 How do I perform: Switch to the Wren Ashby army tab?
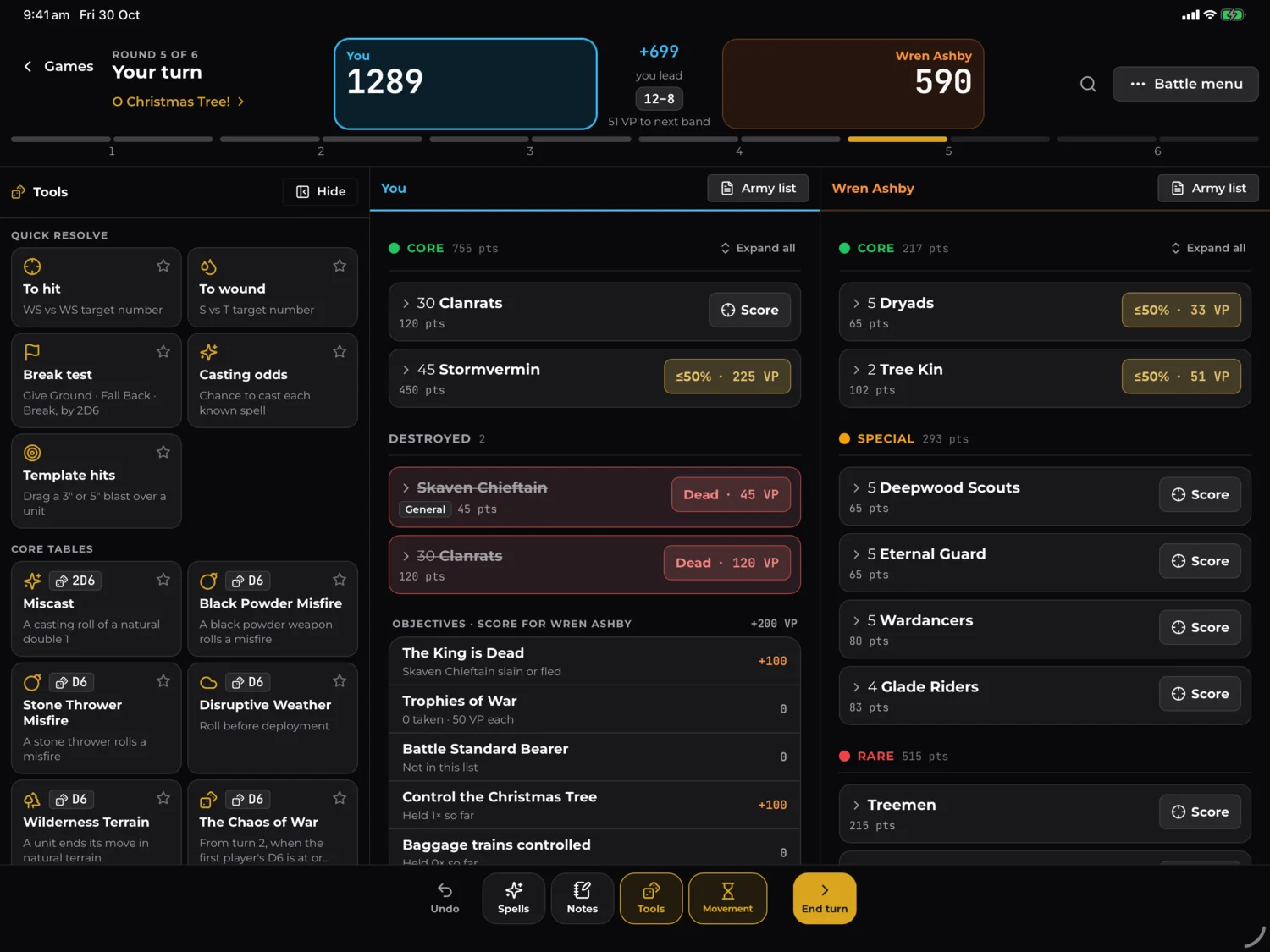click(873, 189)
